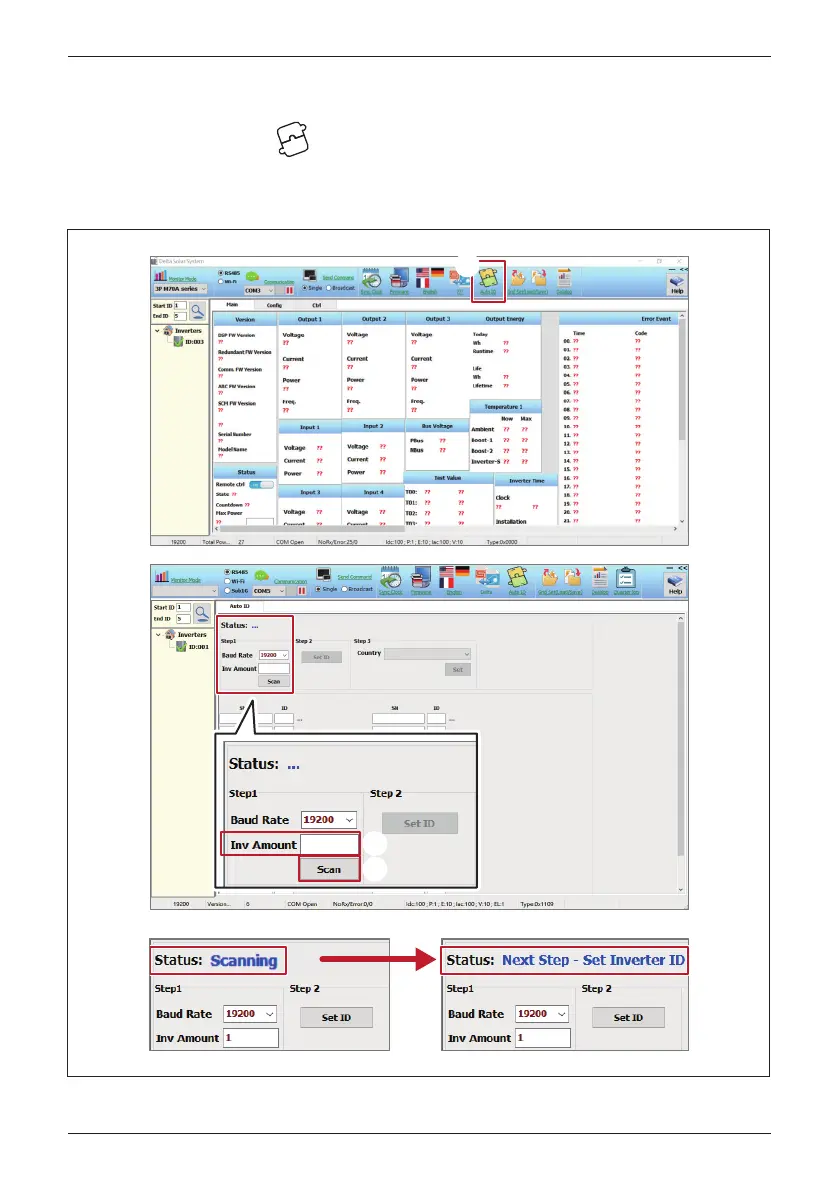Viewport: 839px width, 1191px height.
Task: Click red pause icon beside COM5
Action: (301, 590)
